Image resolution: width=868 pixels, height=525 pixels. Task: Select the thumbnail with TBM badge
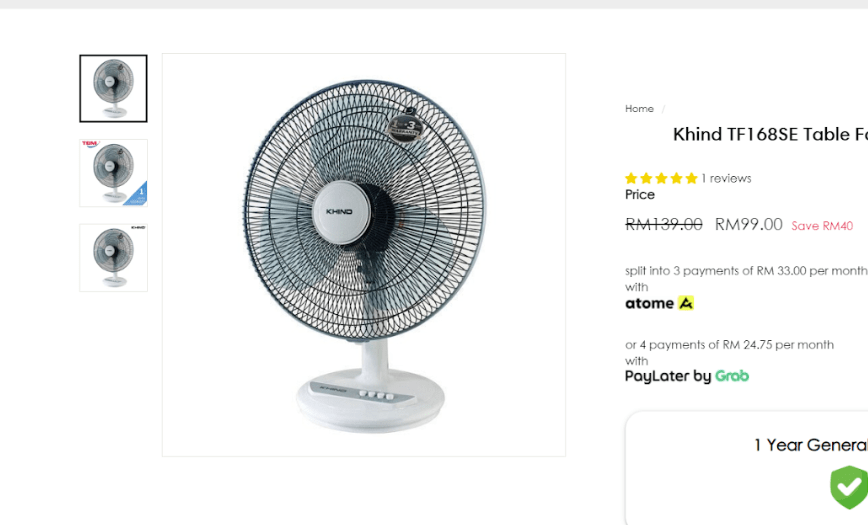pyautogui.click(x=113, y=173)
